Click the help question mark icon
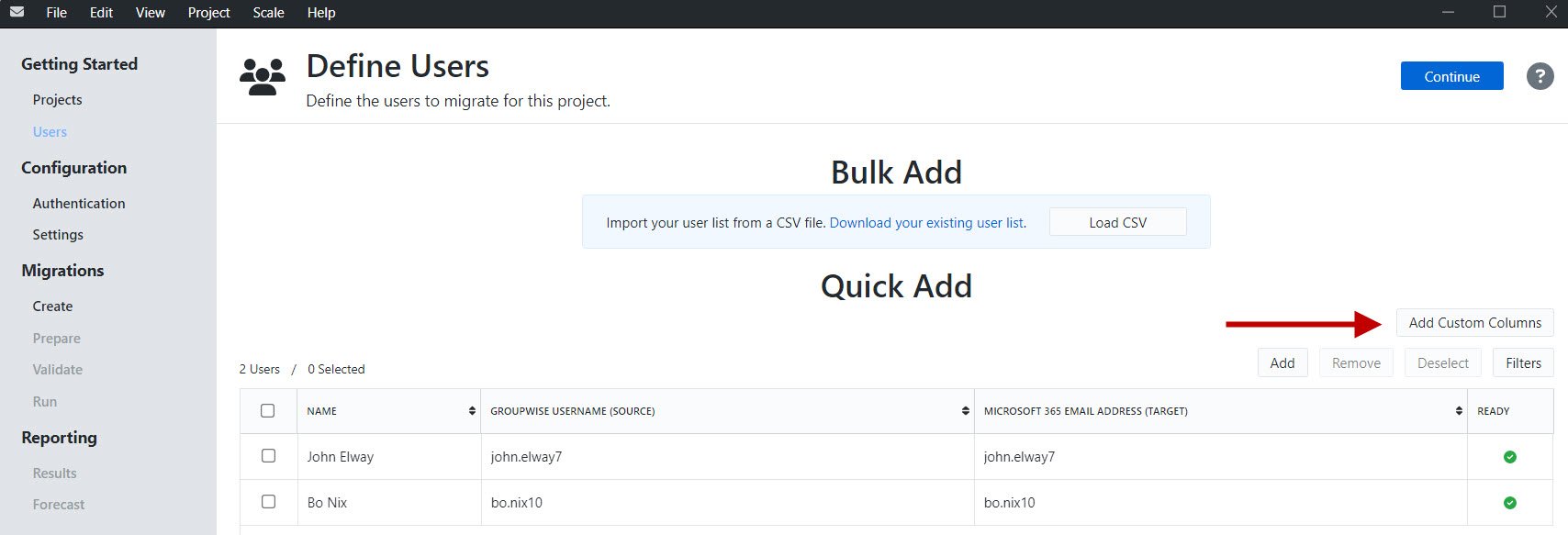 (1540, 76)
